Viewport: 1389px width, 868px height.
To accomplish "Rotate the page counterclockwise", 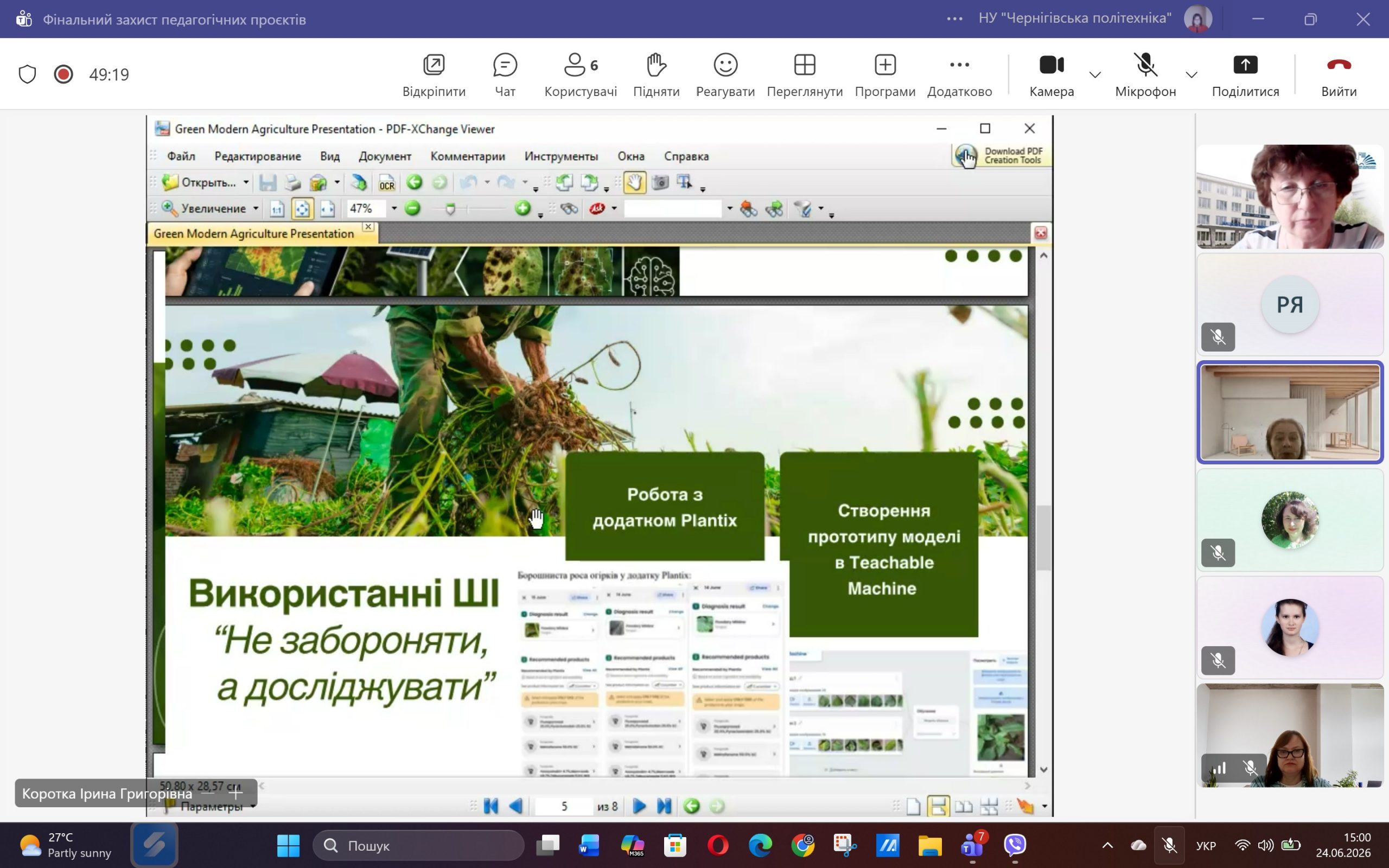I will 564,183.
